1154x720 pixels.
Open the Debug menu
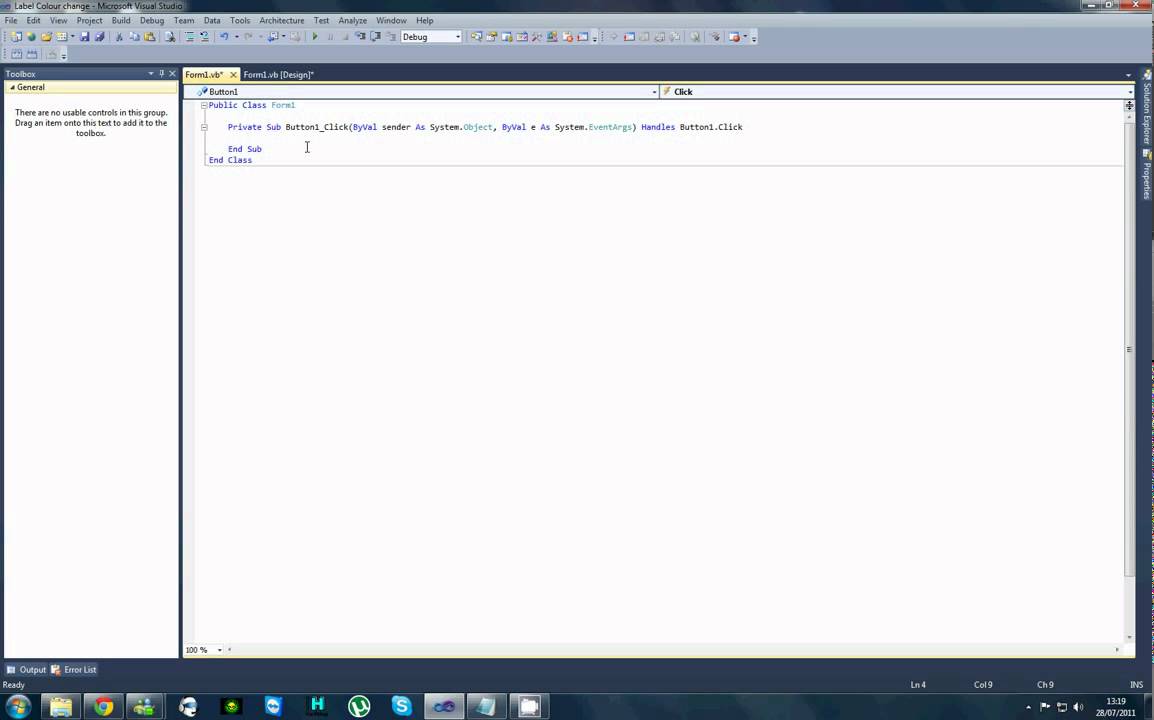(152, 21)
